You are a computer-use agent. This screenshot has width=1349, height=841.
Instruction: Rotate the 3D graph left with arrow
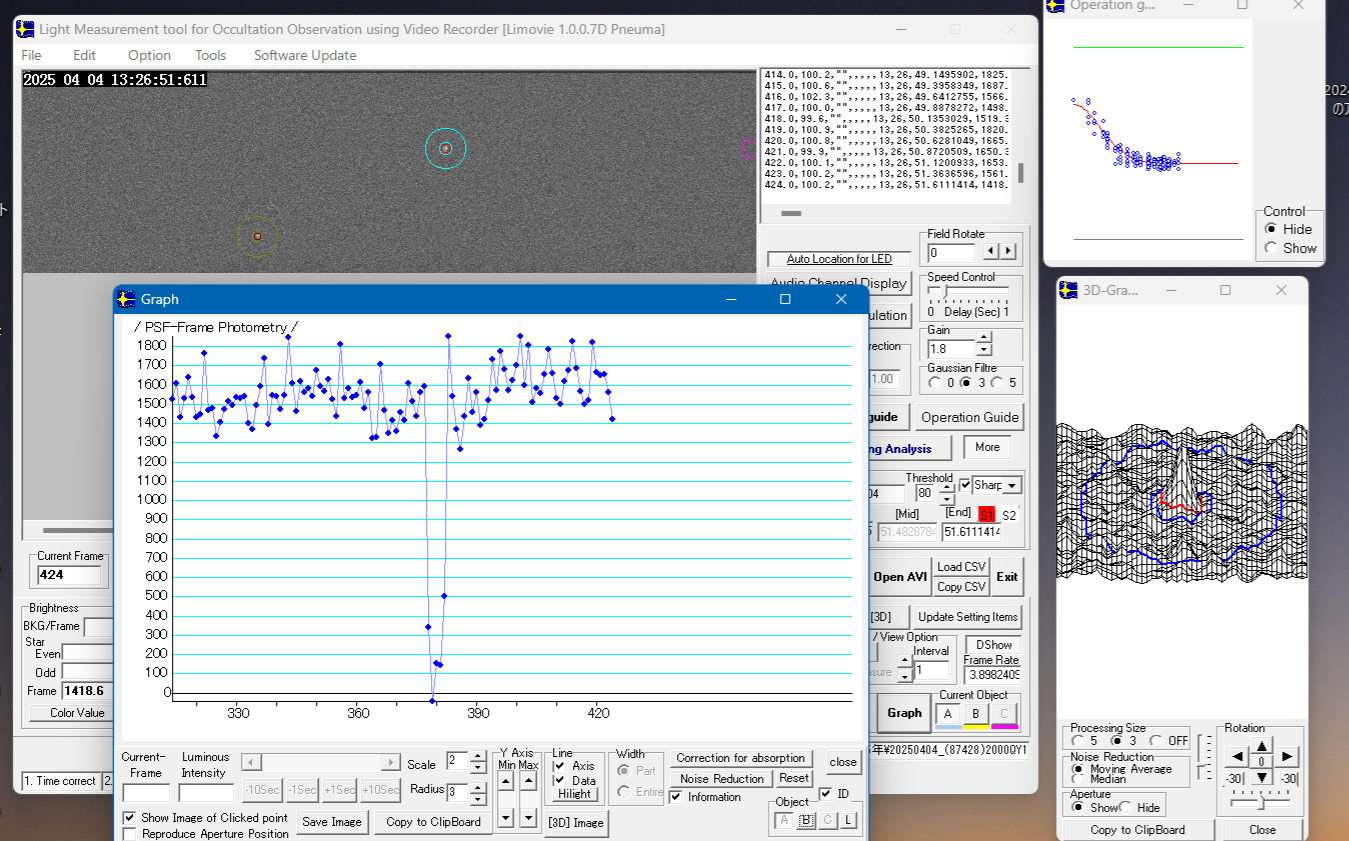pos(1237,757)
